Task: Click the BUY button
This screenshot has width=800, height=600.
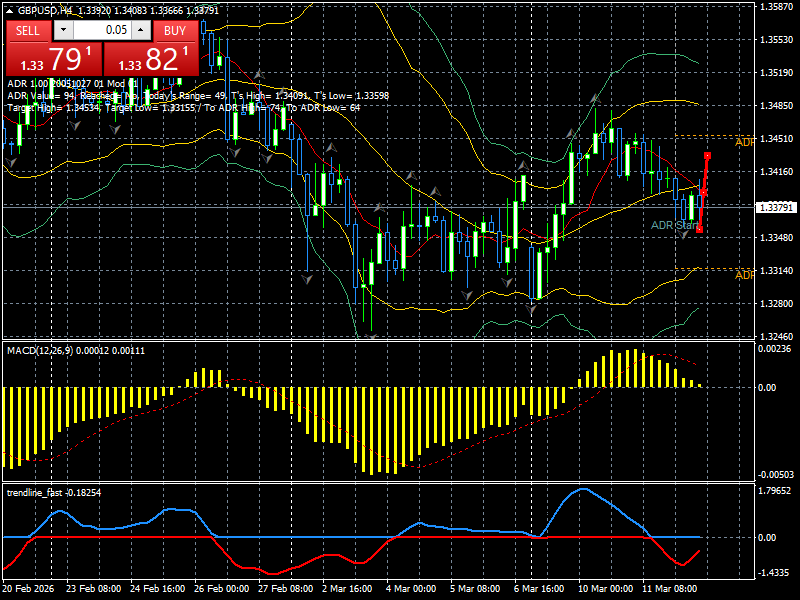Action: tap(175, 31)
